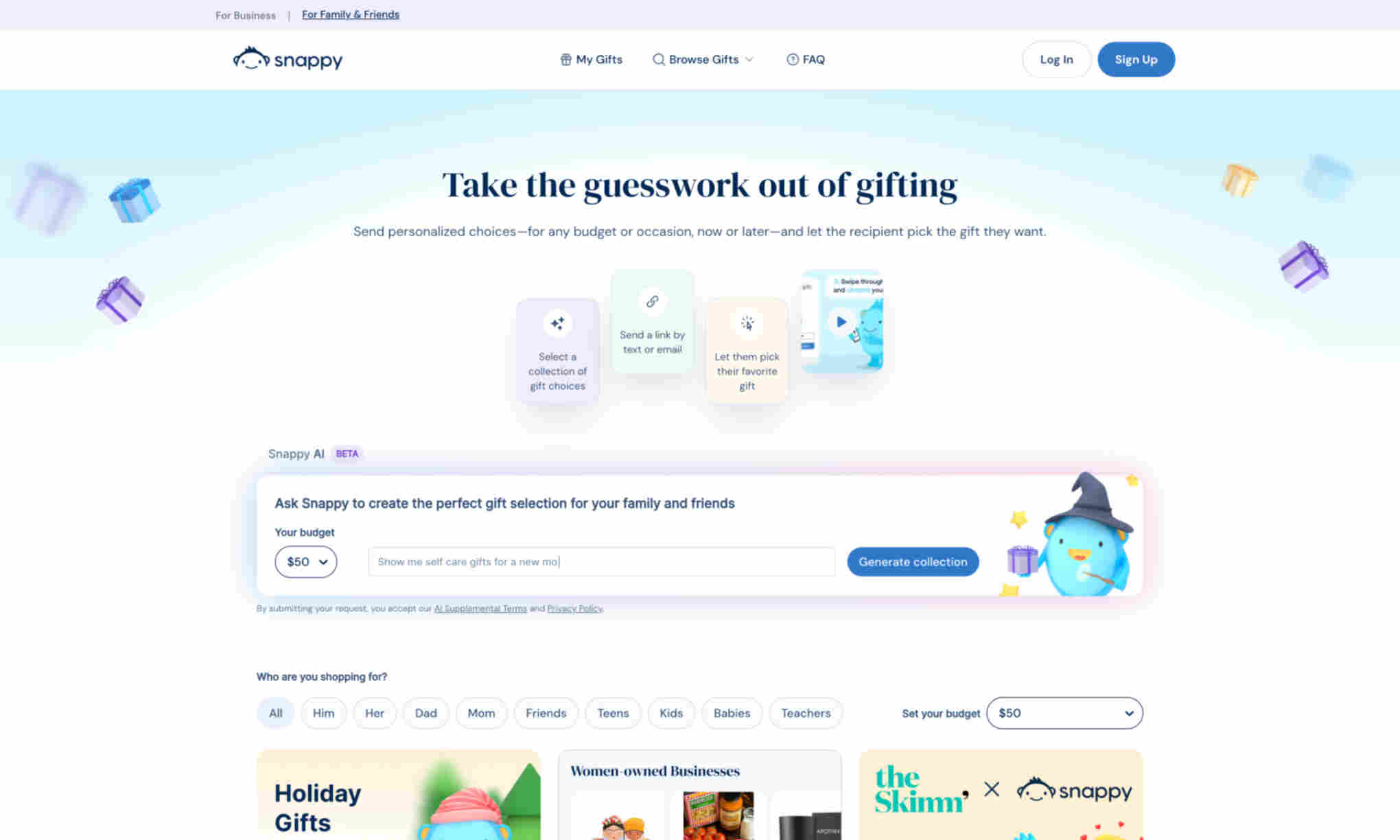
Task: Click the gift collection sparkle icon
Action: click(x=557, y=323)
